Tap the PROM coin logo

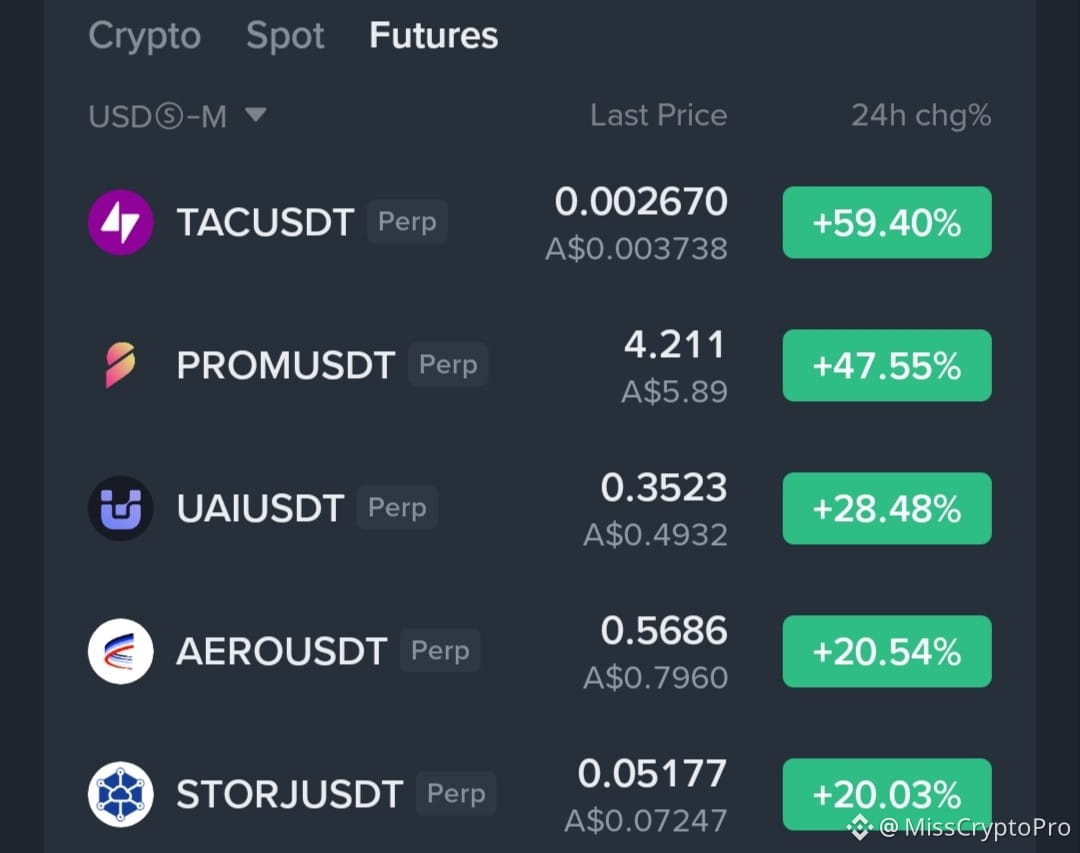click(121, 365)
